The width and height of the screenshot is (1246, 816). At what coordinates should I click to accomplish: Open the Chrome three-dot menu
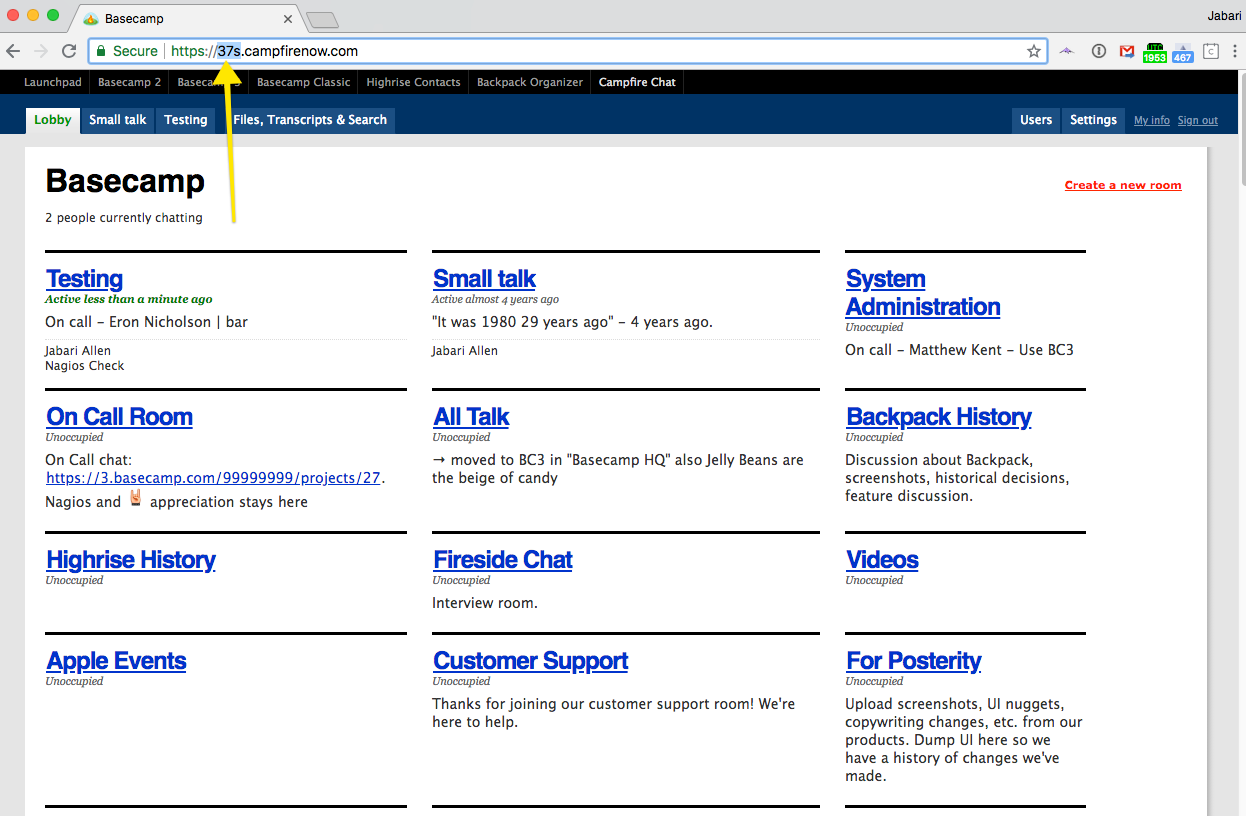click(1235, 51)
